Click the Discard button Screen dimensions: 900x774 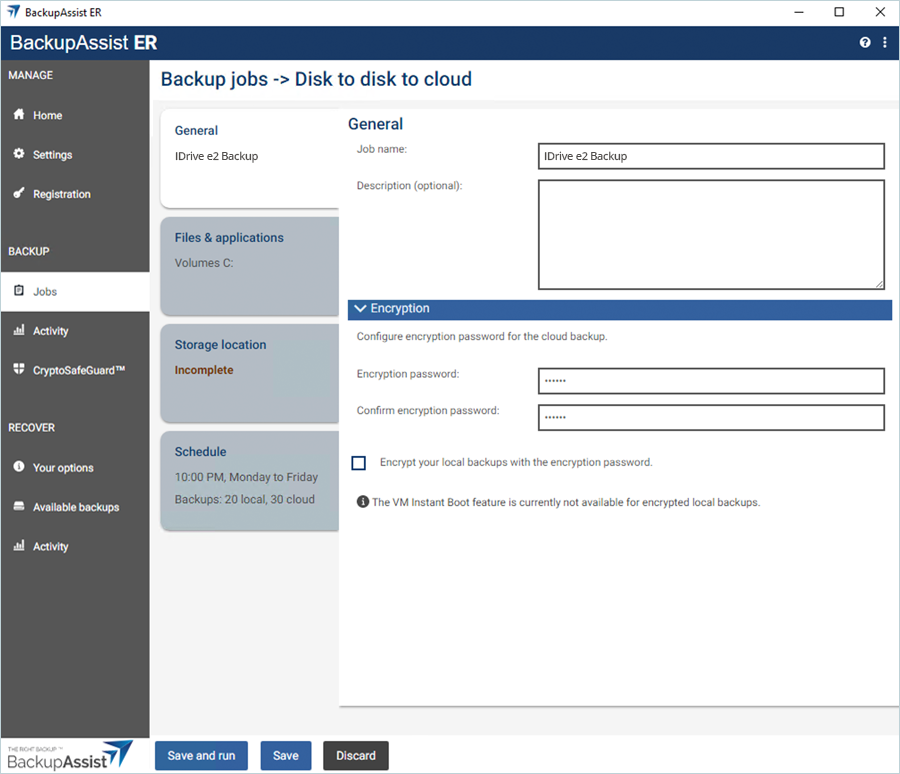[355, 756]
